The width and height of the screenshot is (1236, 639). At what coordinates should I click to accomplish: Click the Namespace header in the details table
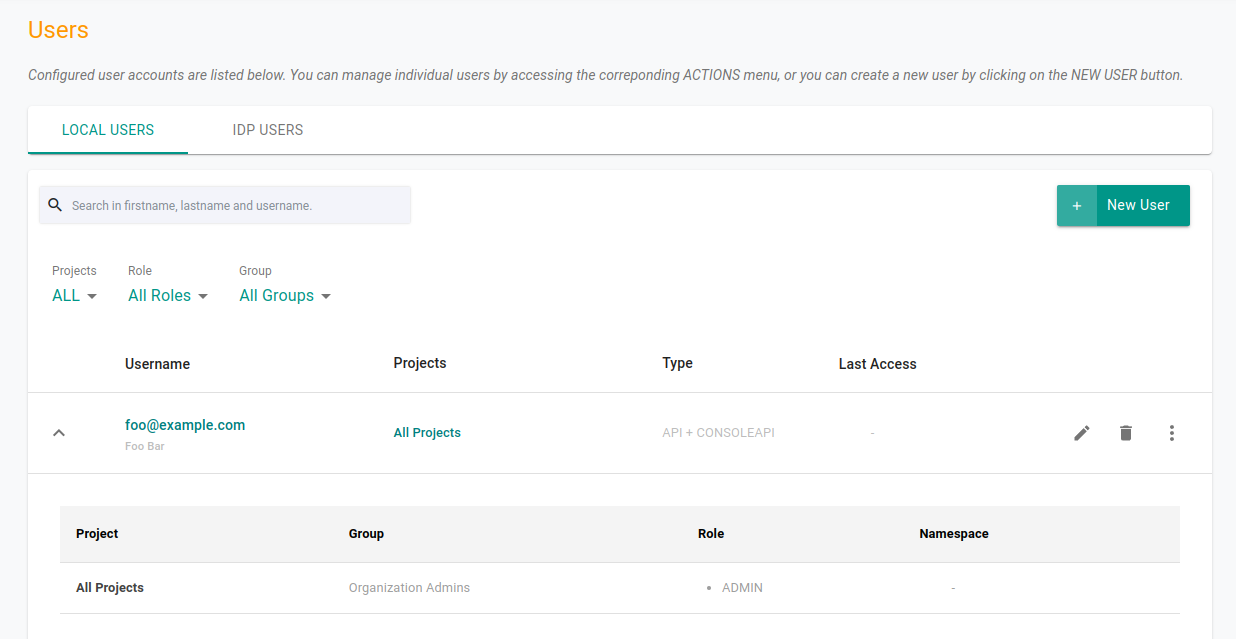click(x=954, y=534)
